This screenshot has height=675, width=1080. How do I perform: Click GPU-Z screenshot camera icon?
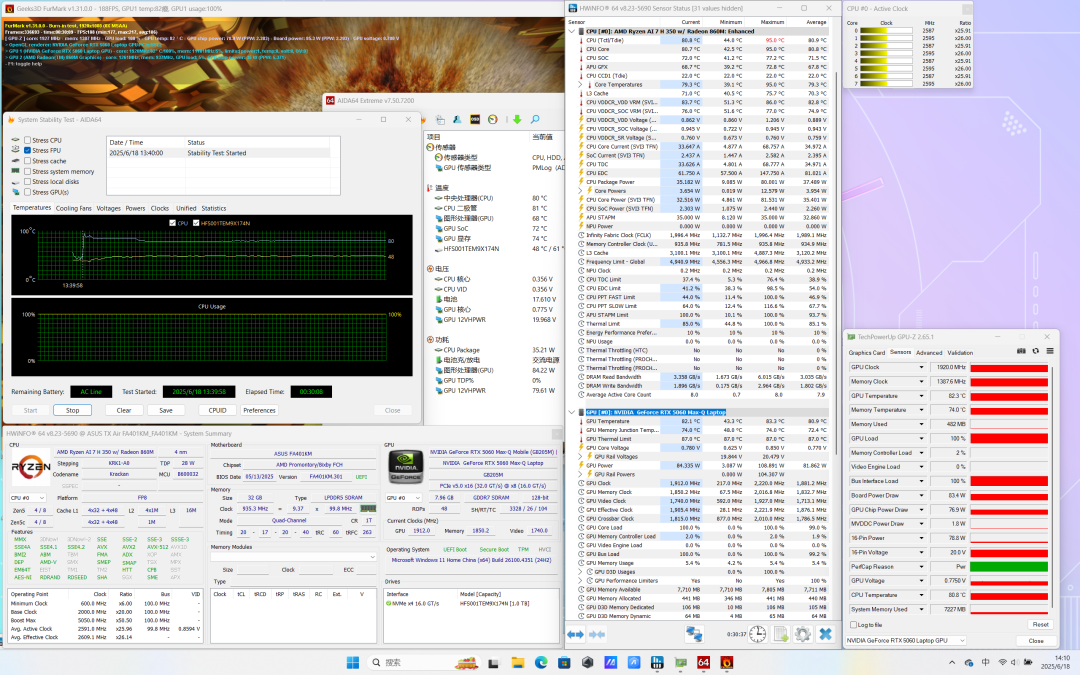pos(1021,351)
